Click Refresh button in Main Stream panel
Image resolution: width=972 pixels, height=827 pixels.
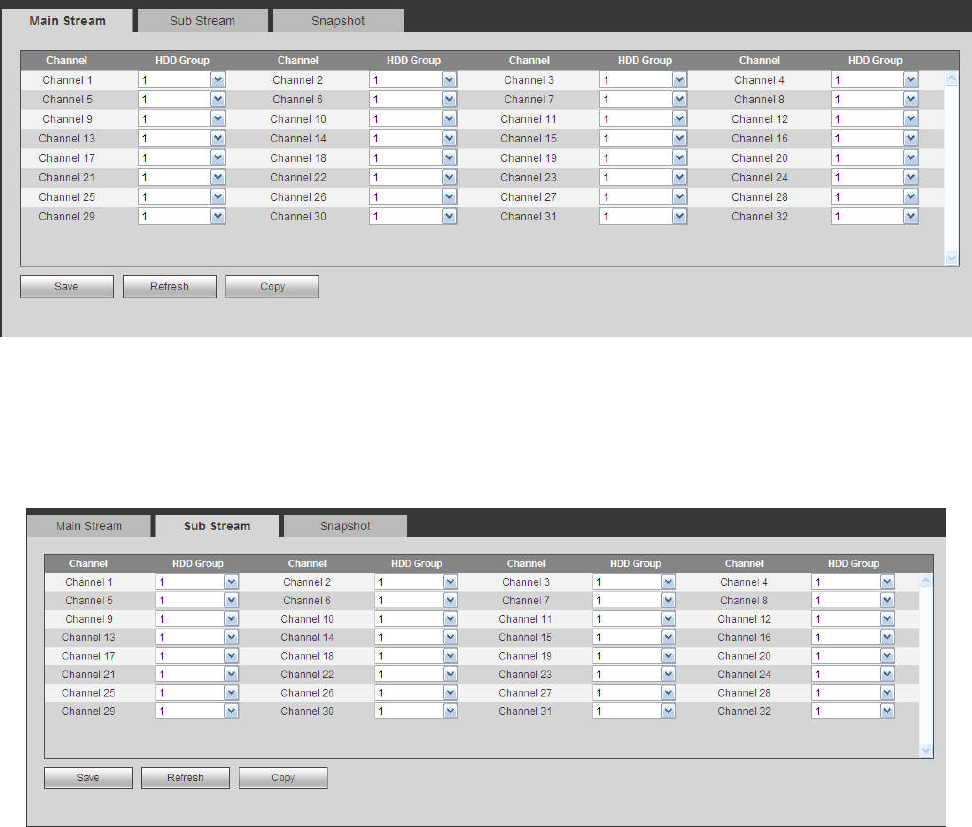(170, 286)
